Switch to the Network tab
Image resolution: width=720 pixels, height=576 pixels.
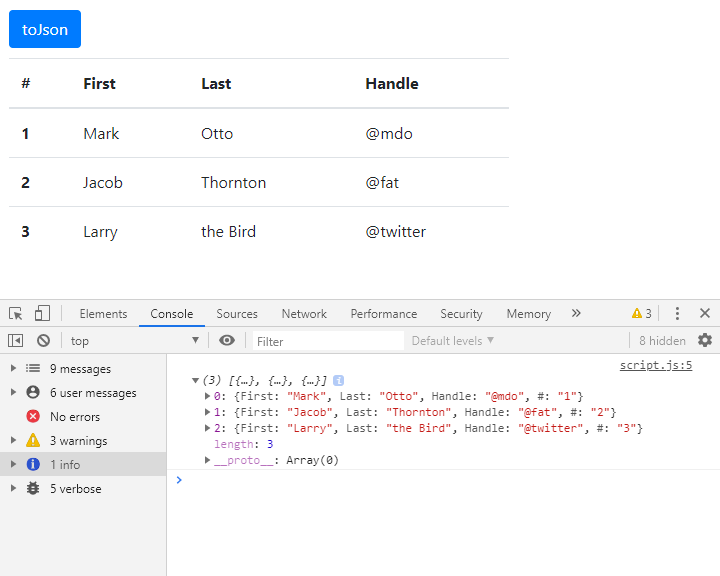pos(304,314)
